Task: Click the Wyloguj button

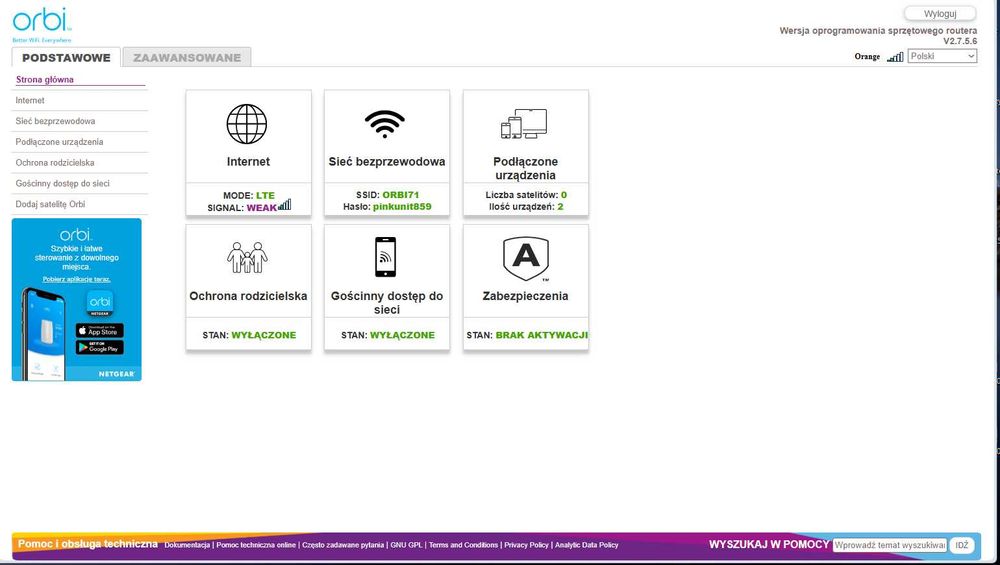Action: coord(940,13)
